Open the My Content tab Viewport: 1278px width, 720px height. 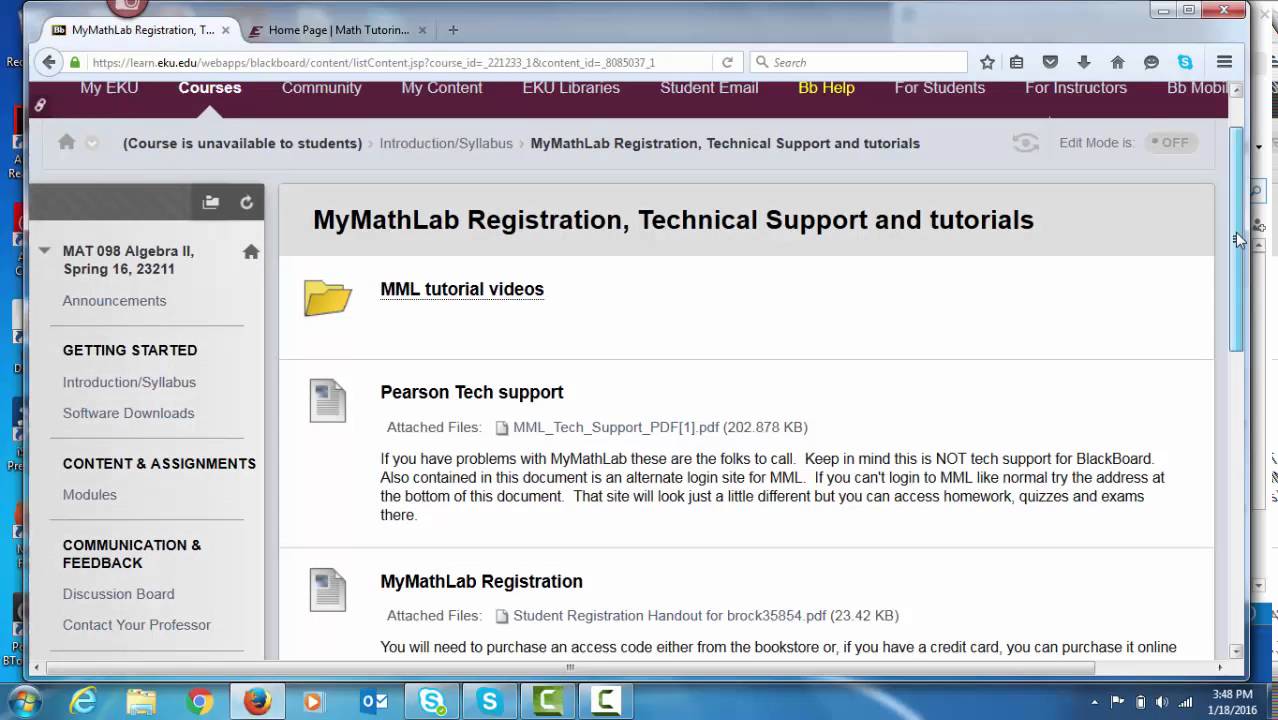442,88
